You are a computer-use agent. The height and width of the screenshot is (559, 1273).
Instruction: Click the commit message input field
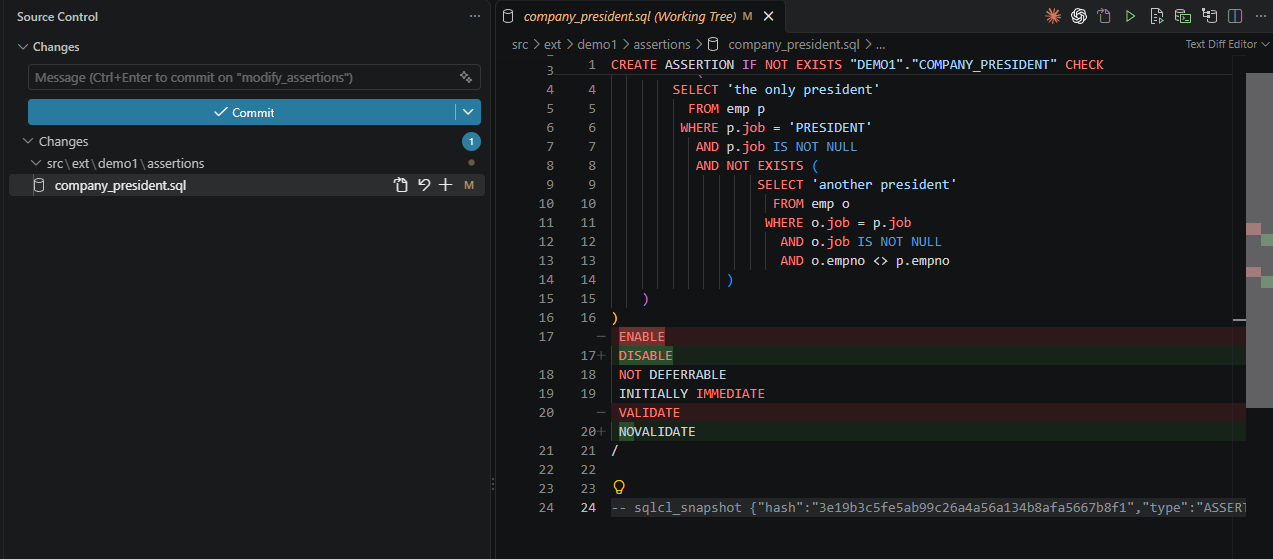(x=242, y=77)
